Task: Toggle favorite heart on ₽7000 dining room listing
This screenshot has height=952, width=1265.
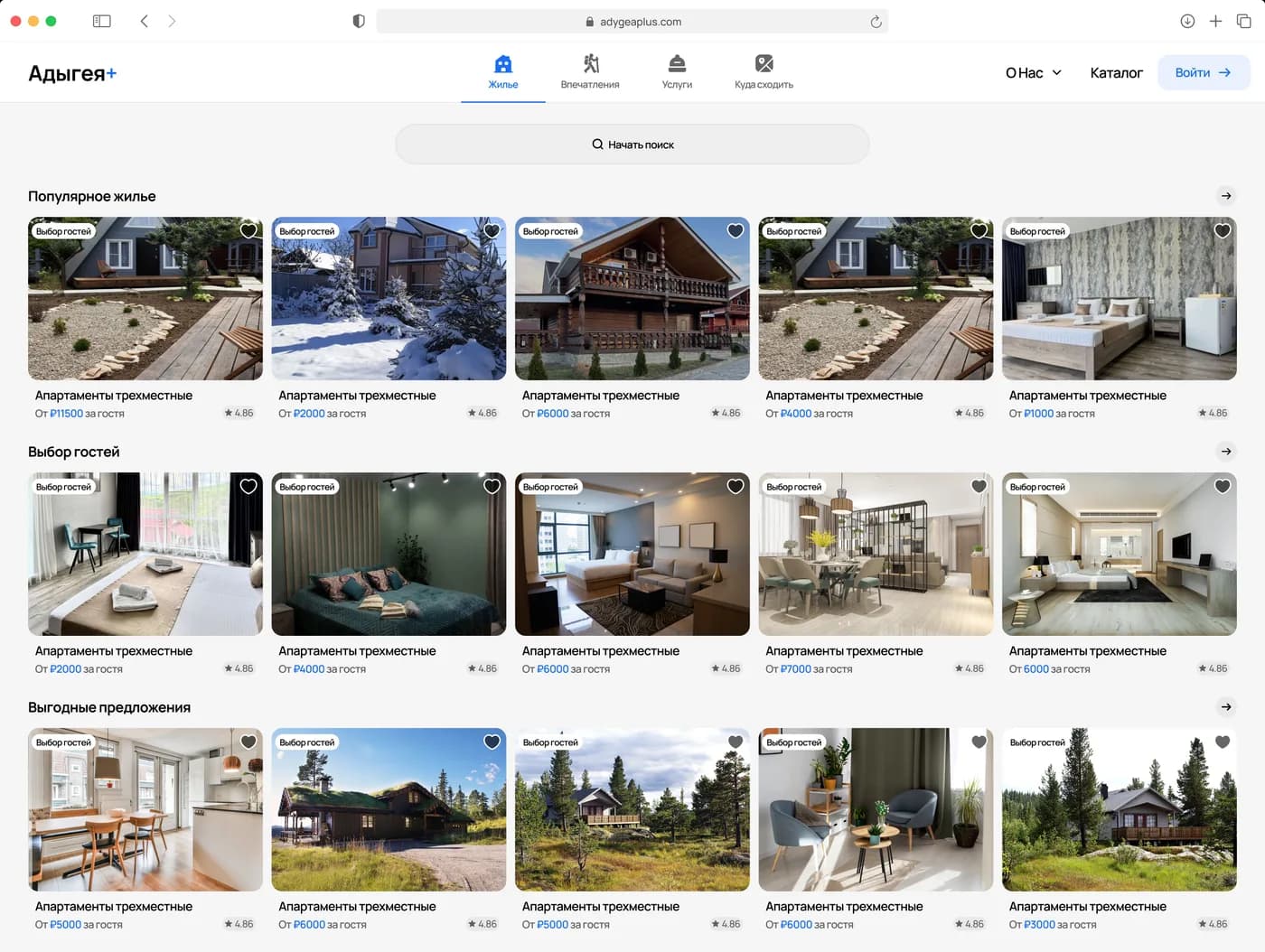Action: click(x=979, y=487)
